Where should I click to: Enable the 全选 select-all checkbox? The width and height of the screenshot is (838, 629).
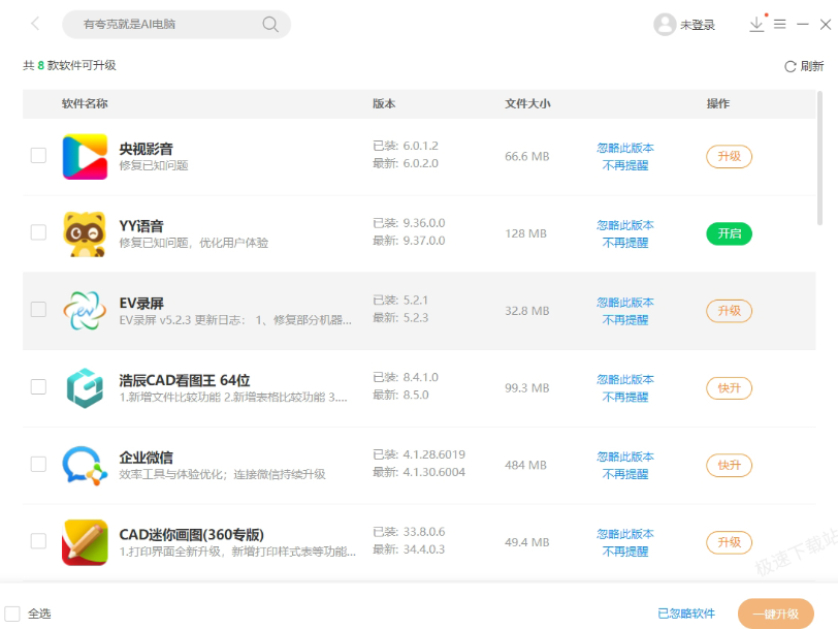[13, 613]
